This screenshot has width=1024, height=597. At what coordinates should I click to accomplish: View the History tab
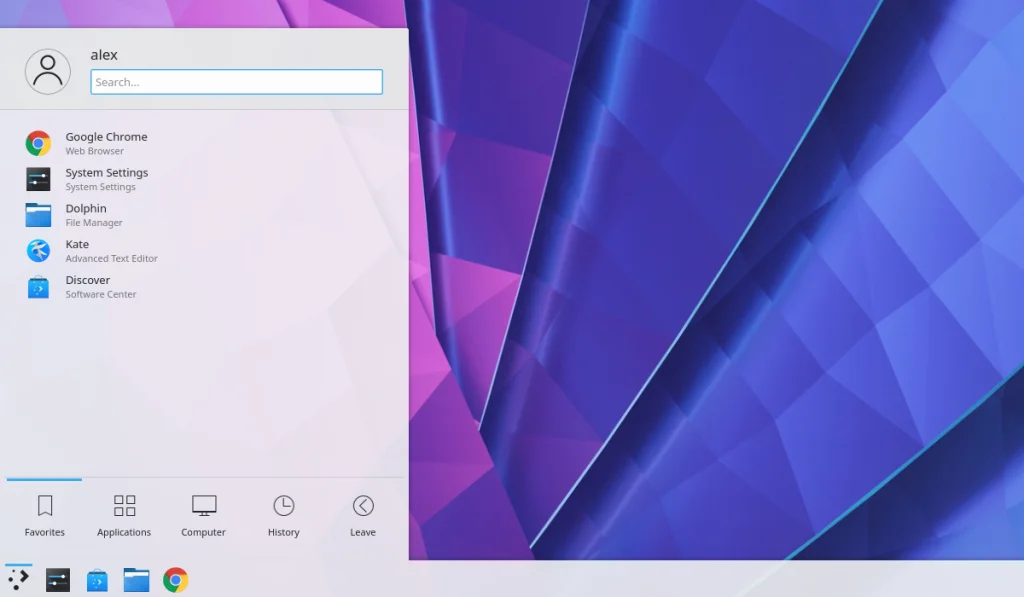[283, 512]
